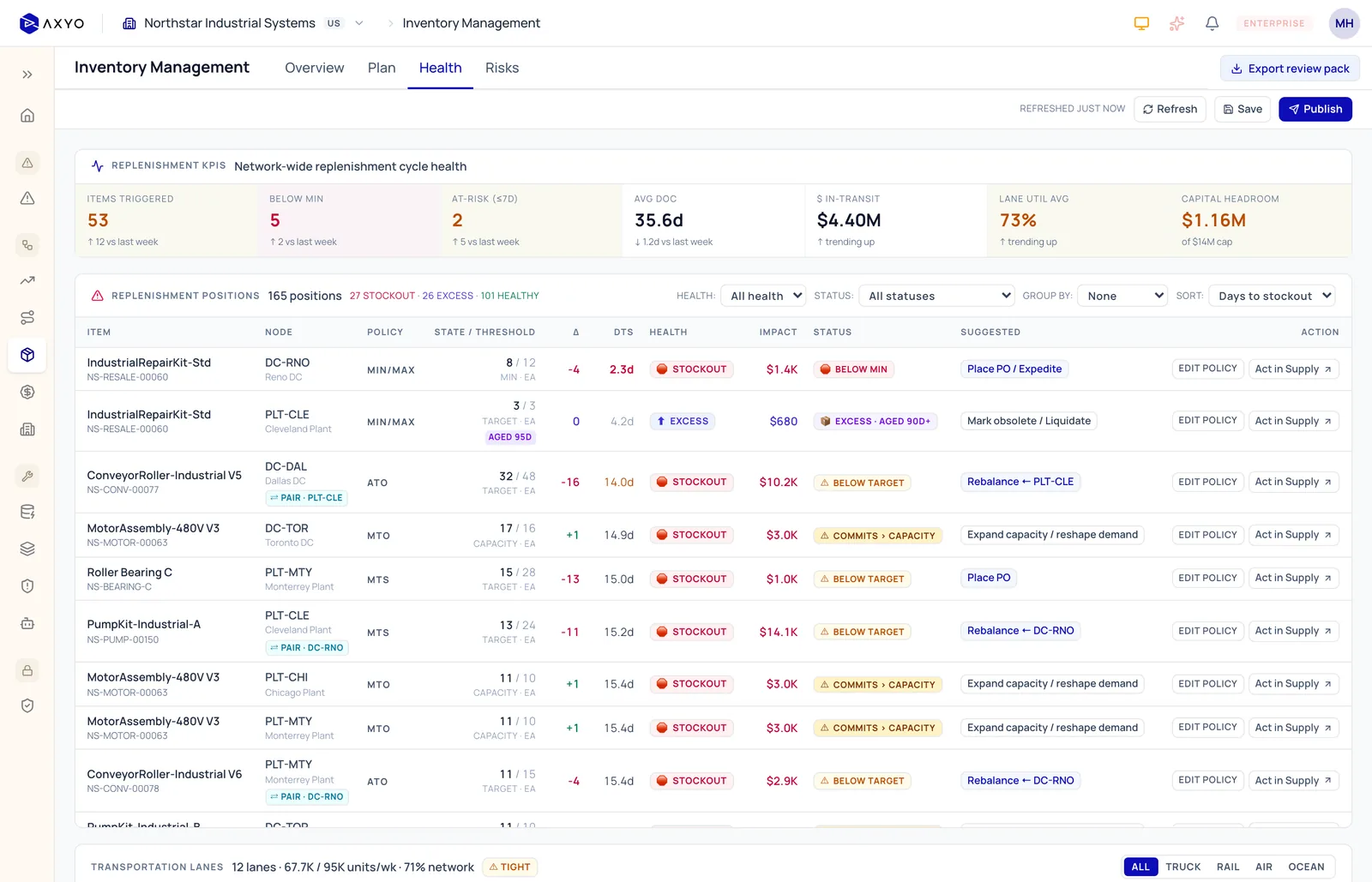Select the cube Inventory icon in the sidebar
Image resolution: width=1372 pixels, height=882 pixels.
(x=27, y=355)
